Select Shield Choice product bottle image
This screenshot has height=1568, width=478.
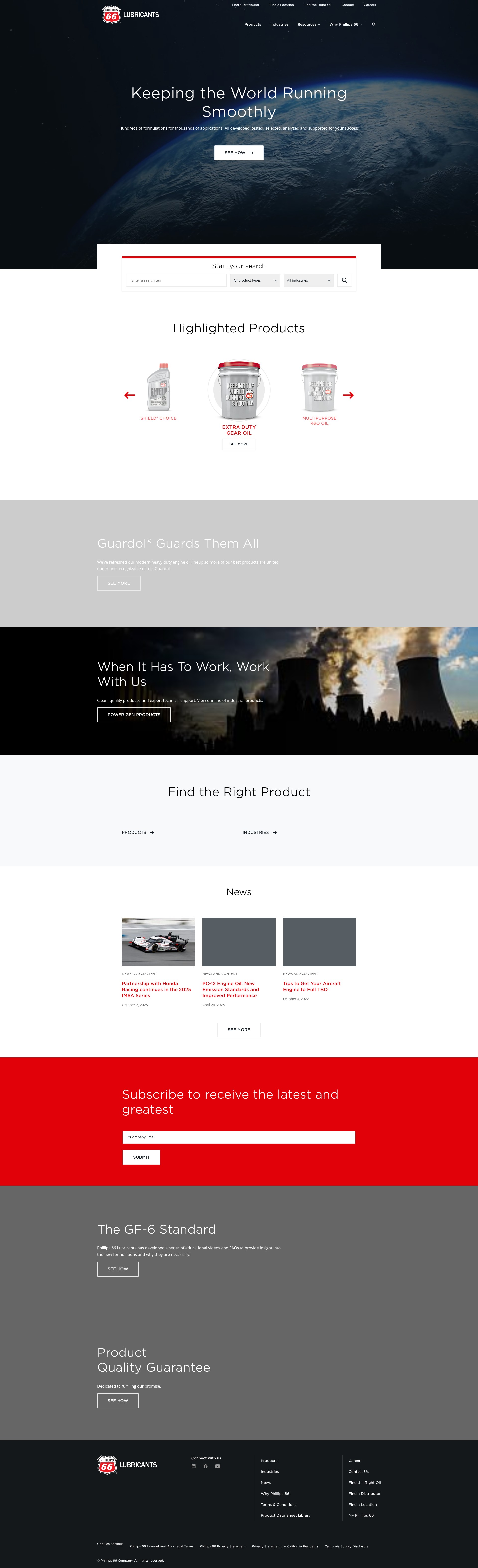pos(158,388)
